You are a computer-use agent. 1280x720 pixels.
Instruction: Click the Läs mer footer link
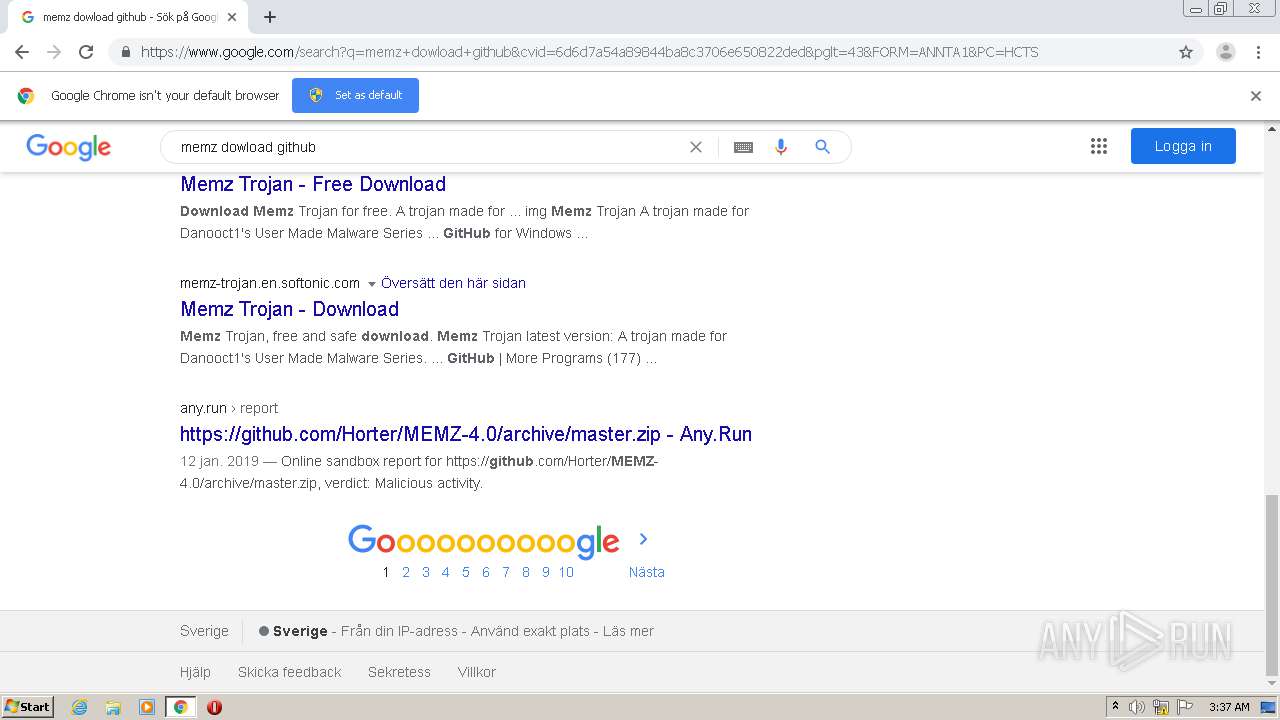tap(628, 631)
